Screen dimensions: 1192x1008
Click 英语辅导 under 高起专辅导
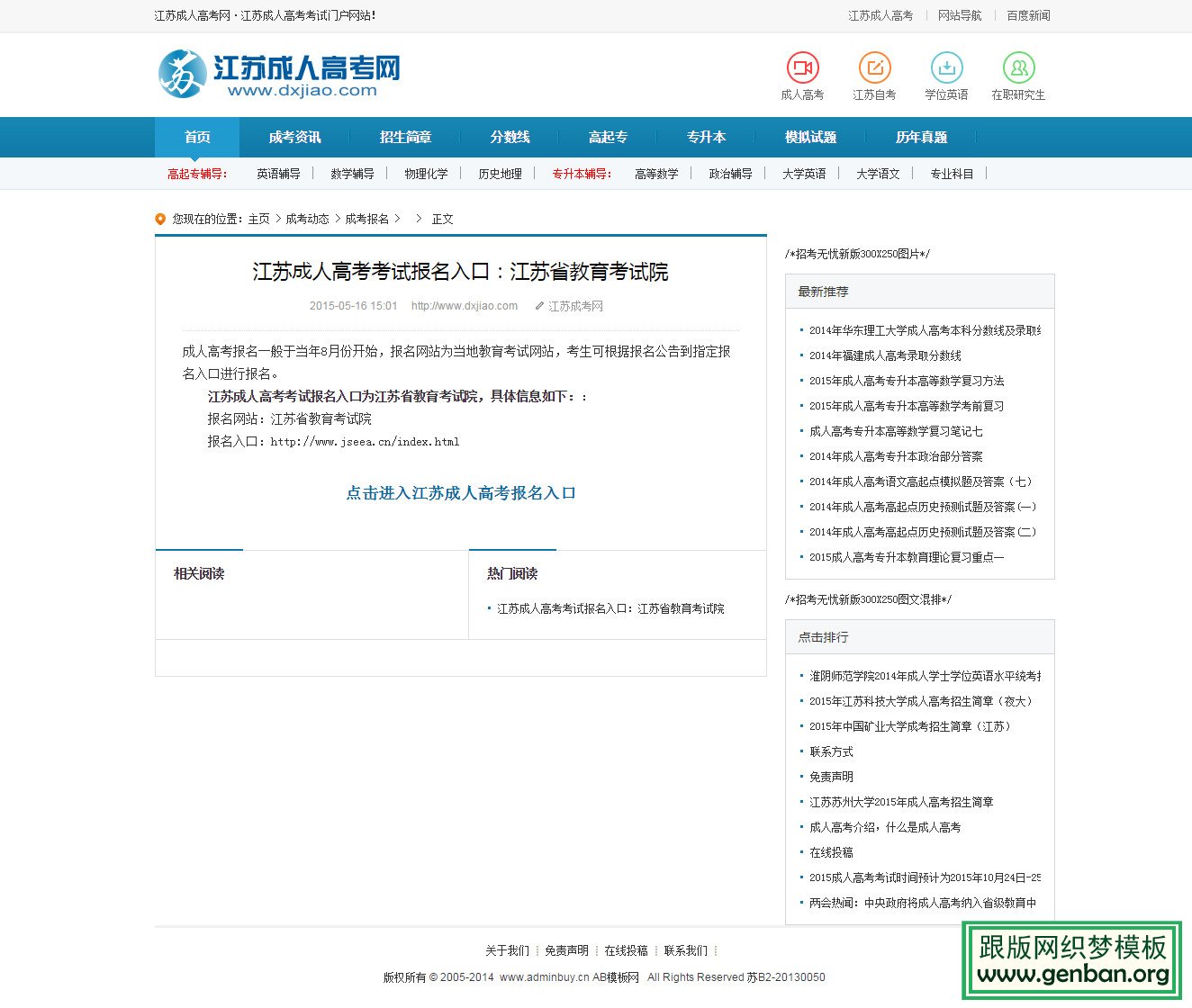[x=279, y=174]
